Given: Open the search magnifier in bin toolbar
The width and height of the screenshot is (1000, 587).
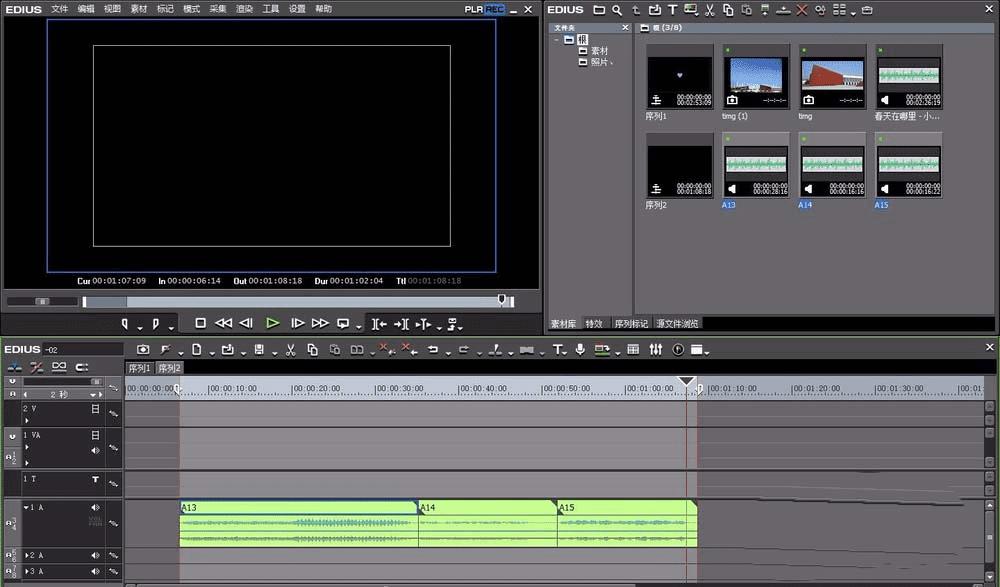Looking at the screenshot, I should (x=617, y=10).
